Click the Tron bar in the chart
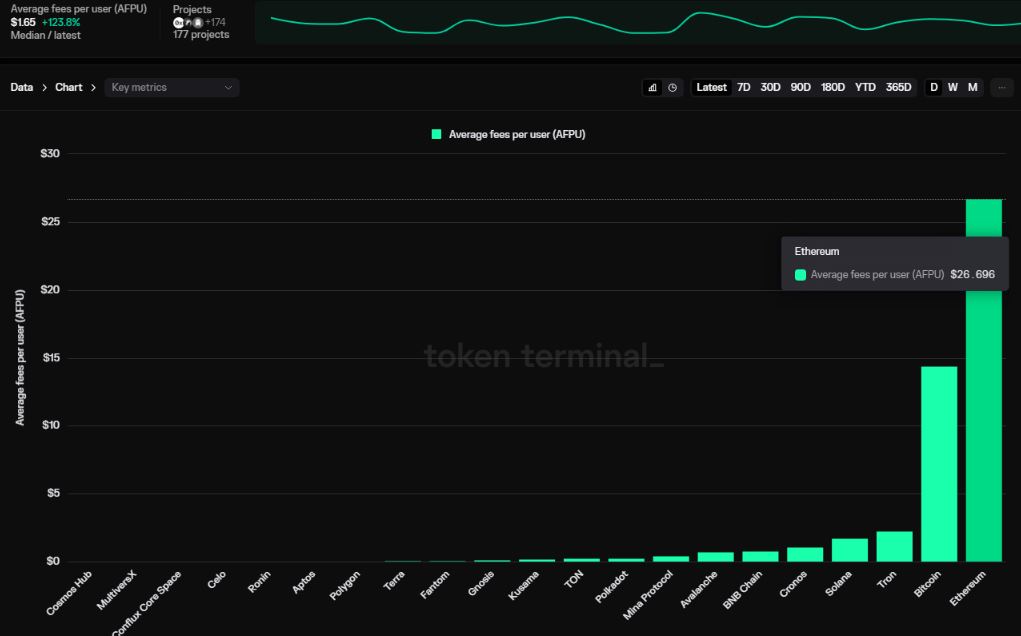Image resolution: width=1021 pixels, height=636 pixels. (x=895, y=546)
